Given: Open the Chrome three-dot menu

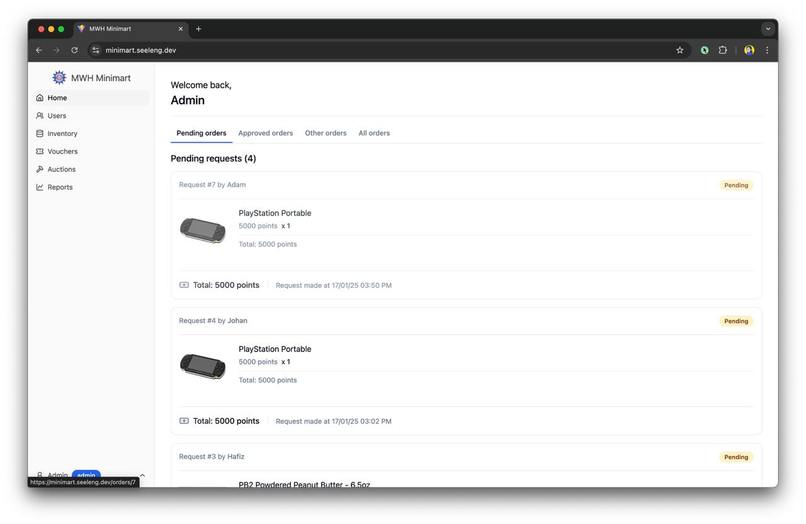Looking at the screenshot, I should [x=767, y=50].
